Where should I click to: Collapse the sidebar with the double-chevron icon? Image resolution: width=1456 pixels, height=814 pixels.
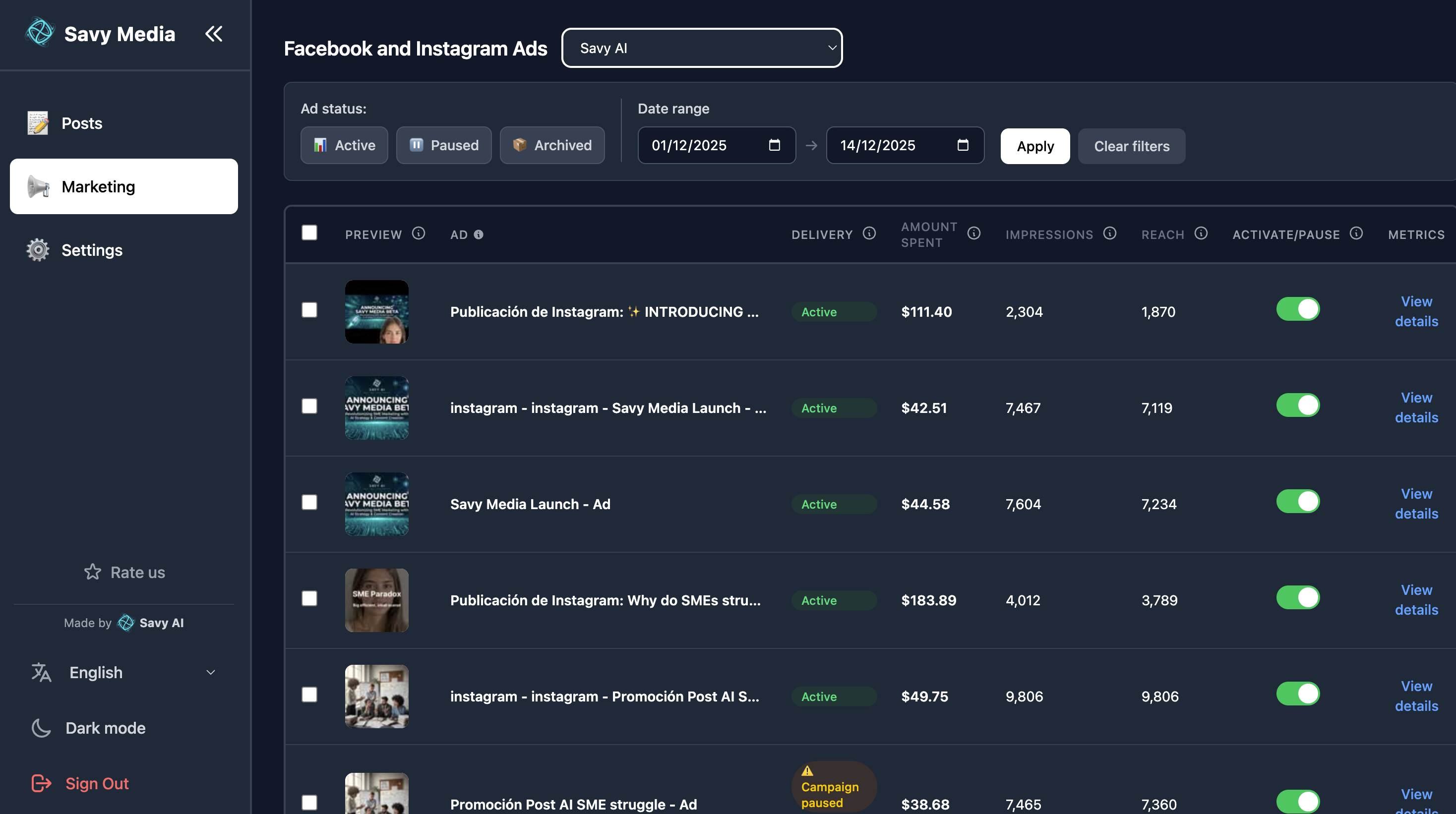[214, 34]
